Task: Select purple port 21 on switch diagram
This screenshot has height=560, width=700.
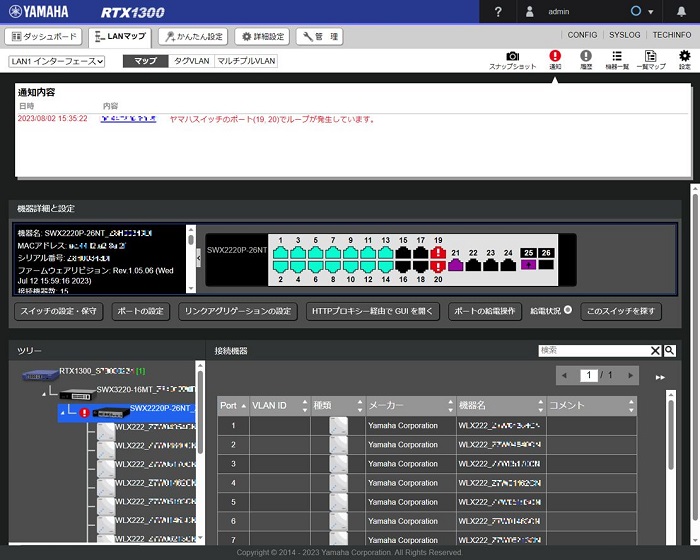Action: point(455,265)
